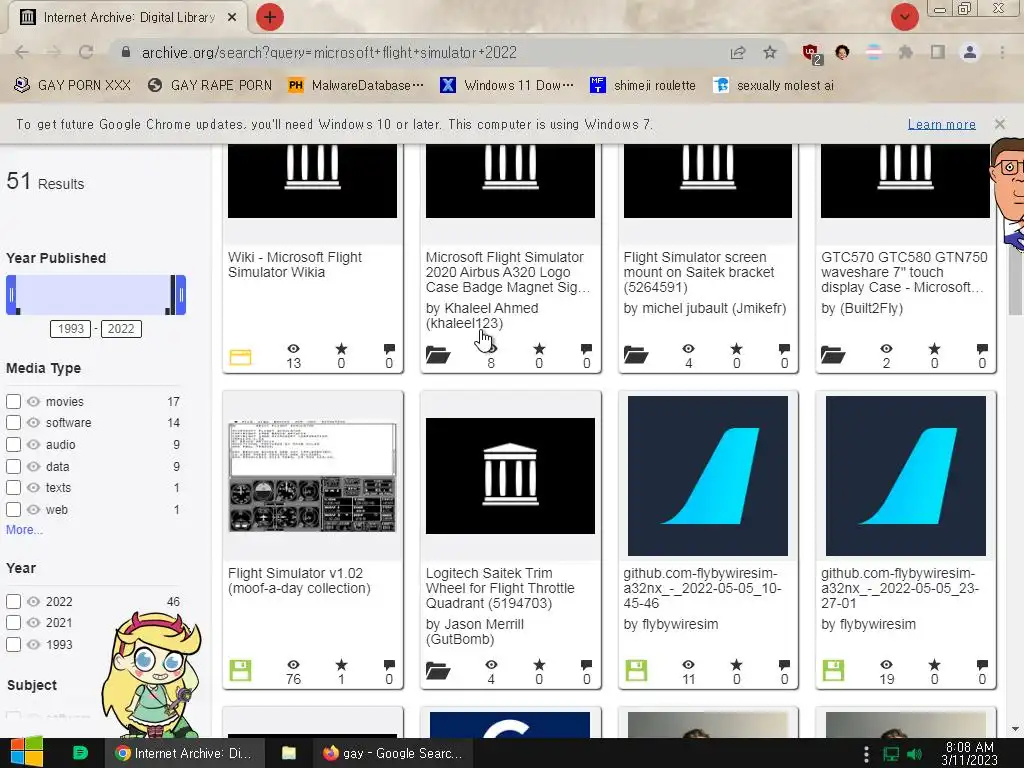Open MalwareDatabase bookmark
The width and height of the screenshot is (1024, 768).
click(356, 86)
